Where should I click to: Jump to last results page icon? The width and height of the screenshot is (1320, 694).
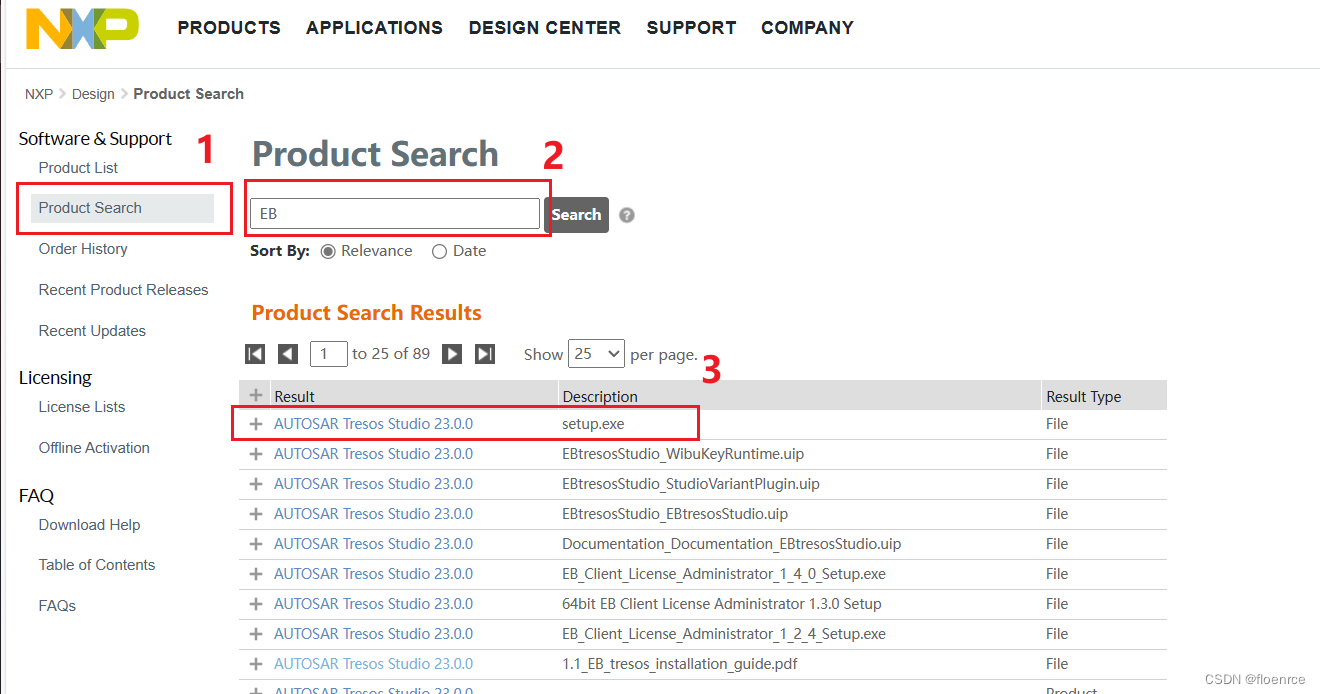tap(485, 354)
